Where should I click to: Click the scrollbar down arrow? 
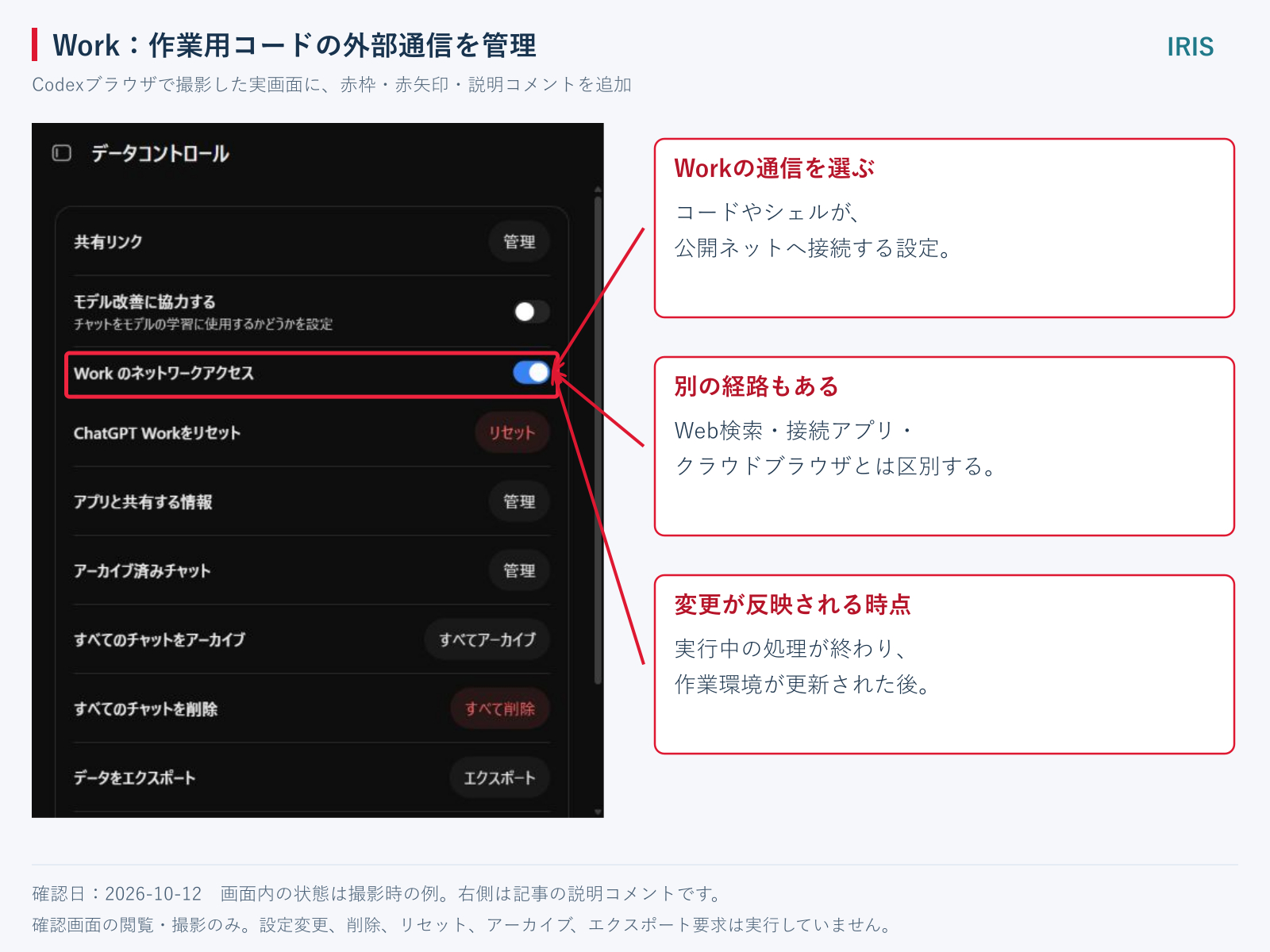598,812
